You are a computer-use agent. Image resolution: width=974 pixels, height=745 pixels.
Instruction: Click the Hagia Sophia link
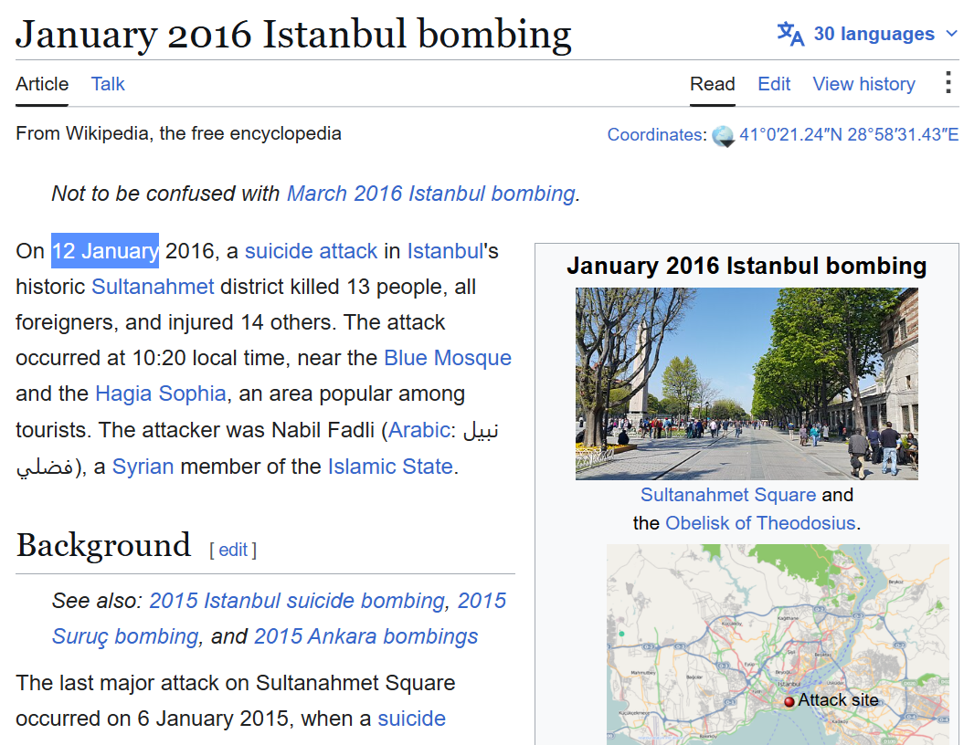[160, 394]
